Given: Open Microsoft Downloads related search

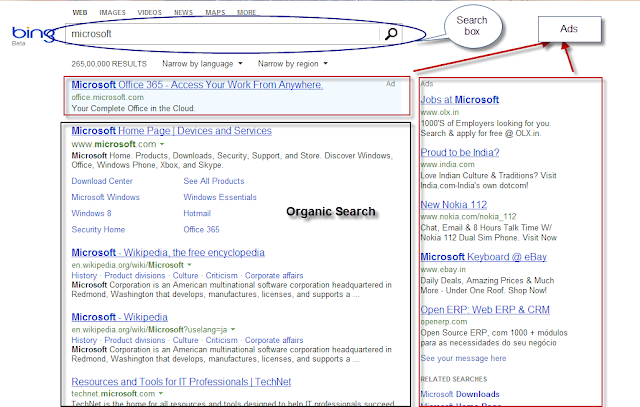Looking at the screenshot, I should coord(460,394).
